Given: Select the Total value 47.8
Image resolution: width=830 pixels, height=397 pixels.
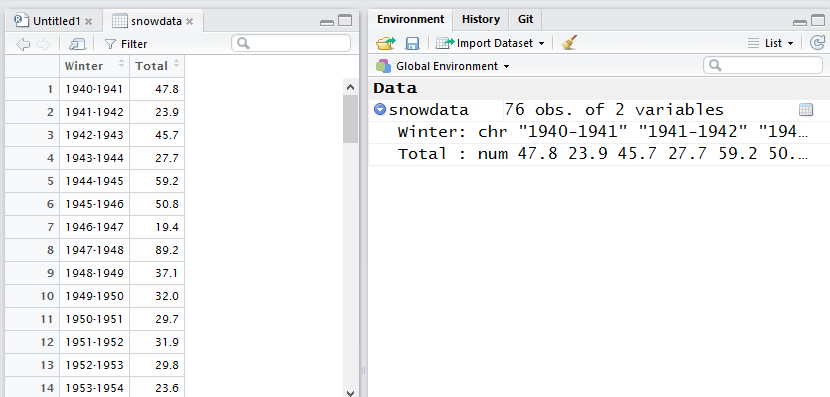Looking at the screenshot, I should [x=157, y=89].
